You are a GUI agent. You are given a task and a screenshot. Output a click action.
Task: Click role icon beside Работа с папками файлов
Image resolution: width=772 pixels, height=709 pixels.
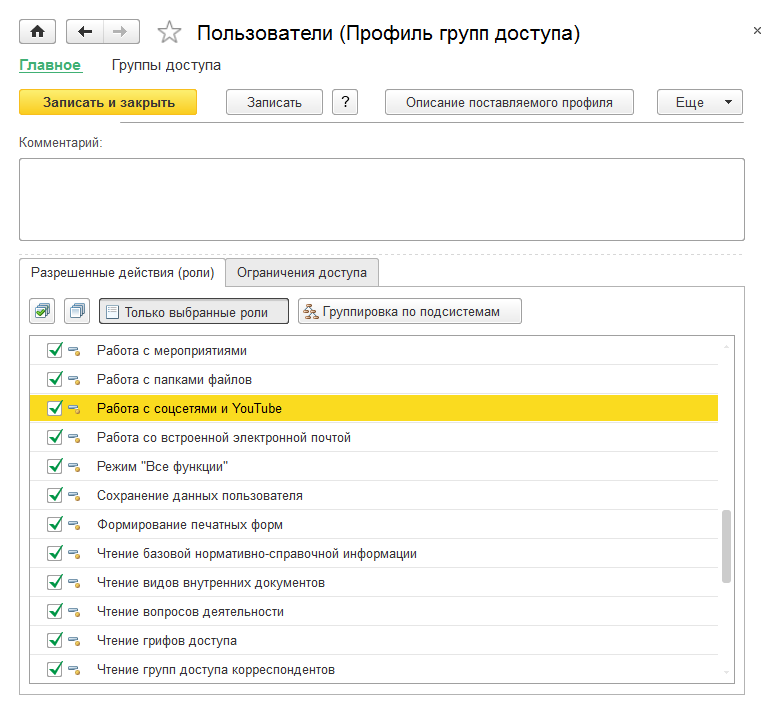(x=74, y=380)
